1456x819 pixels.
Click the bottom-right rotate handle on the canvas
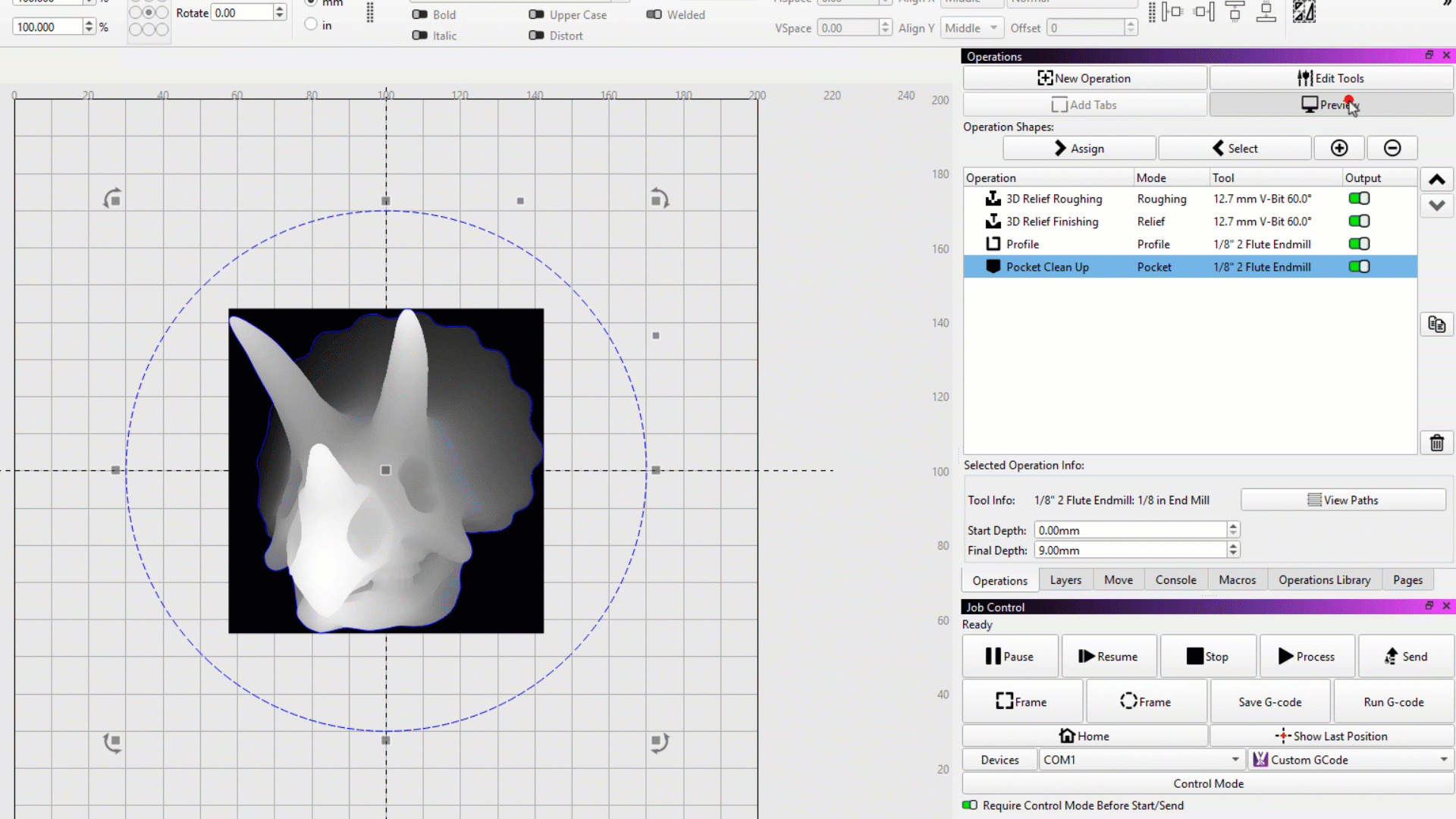click(x=659, y=742)
